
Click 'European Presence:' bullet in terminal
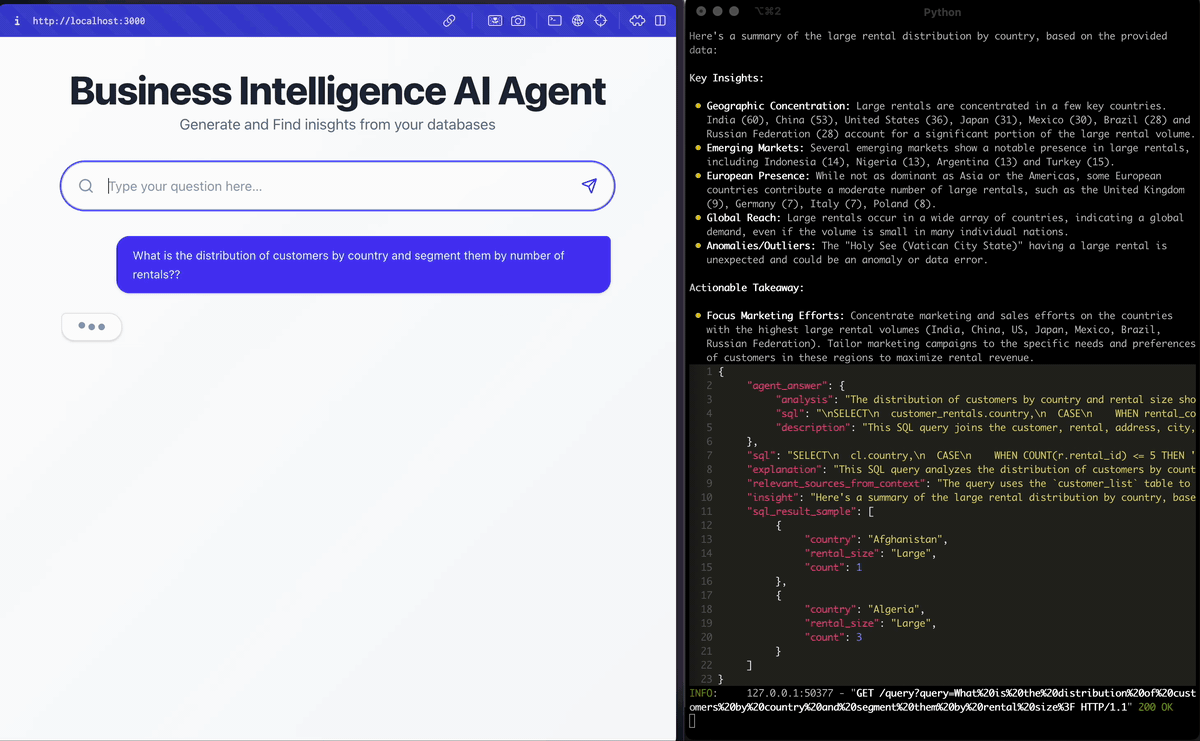tap(758, 176)
